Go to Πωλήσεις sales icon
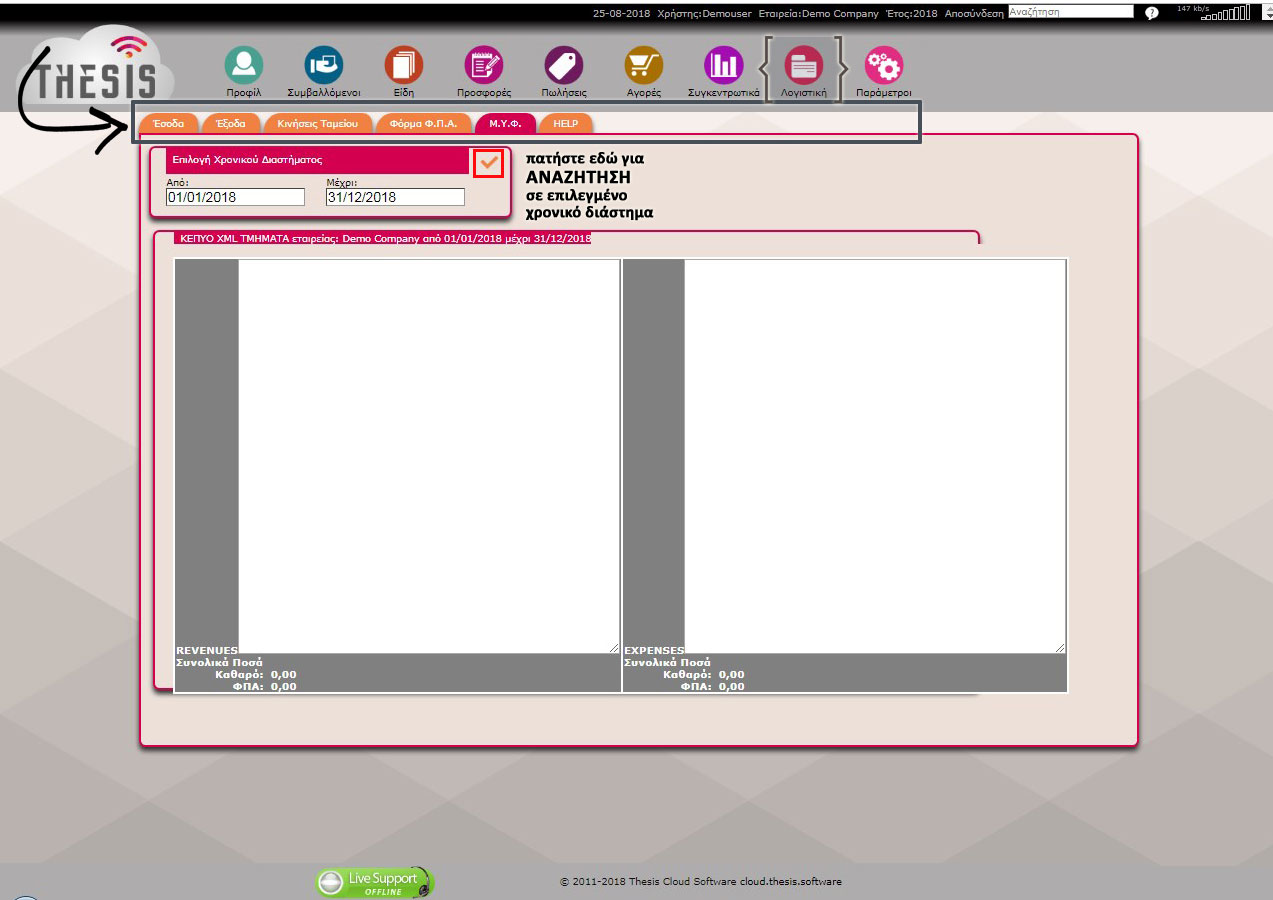Viewport: 1273px width, 900px height. click(x=564, y=66)
